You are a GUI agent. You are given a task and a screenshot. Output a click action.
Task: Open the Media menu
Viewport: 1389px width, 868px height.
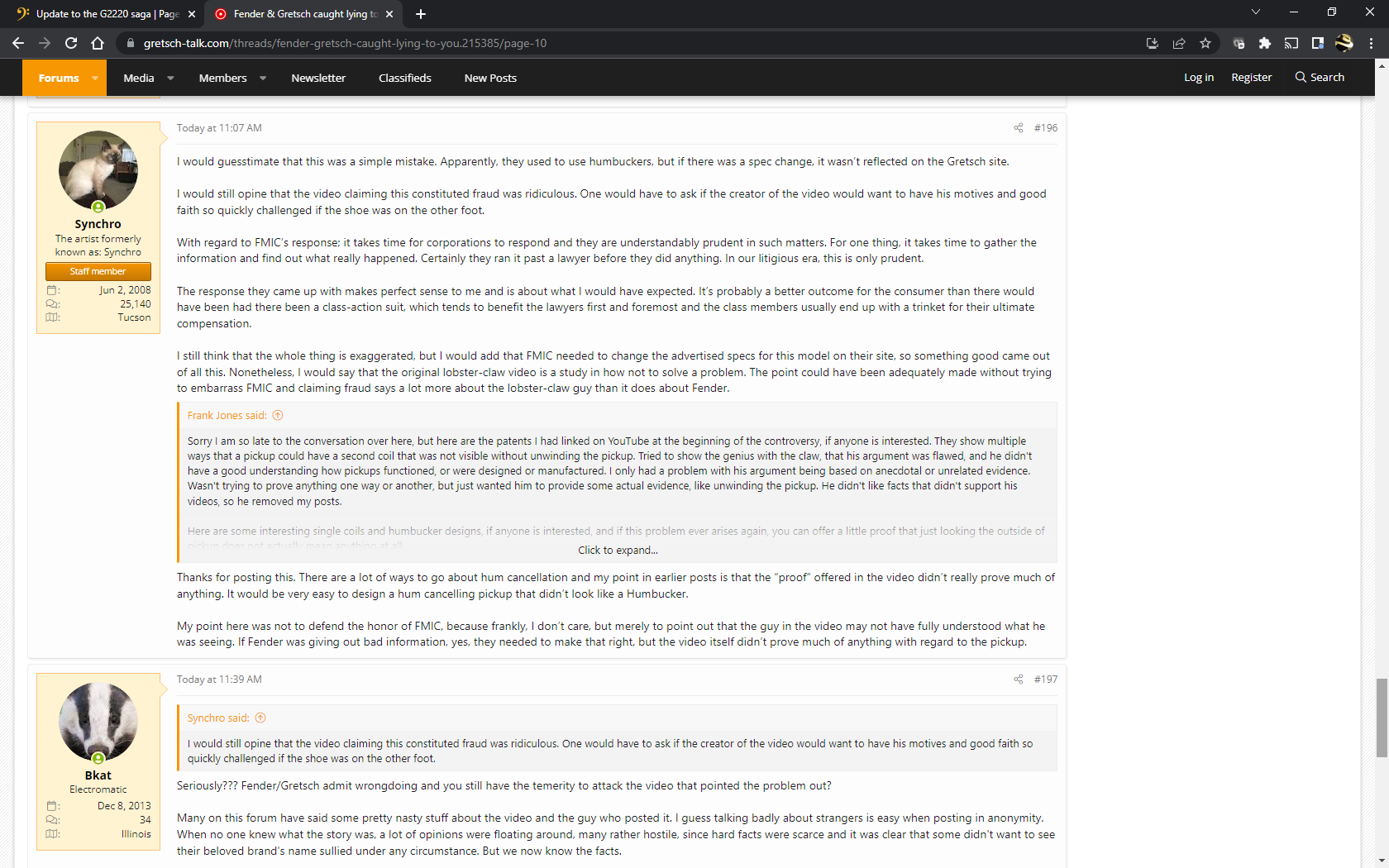coord(139,79)
